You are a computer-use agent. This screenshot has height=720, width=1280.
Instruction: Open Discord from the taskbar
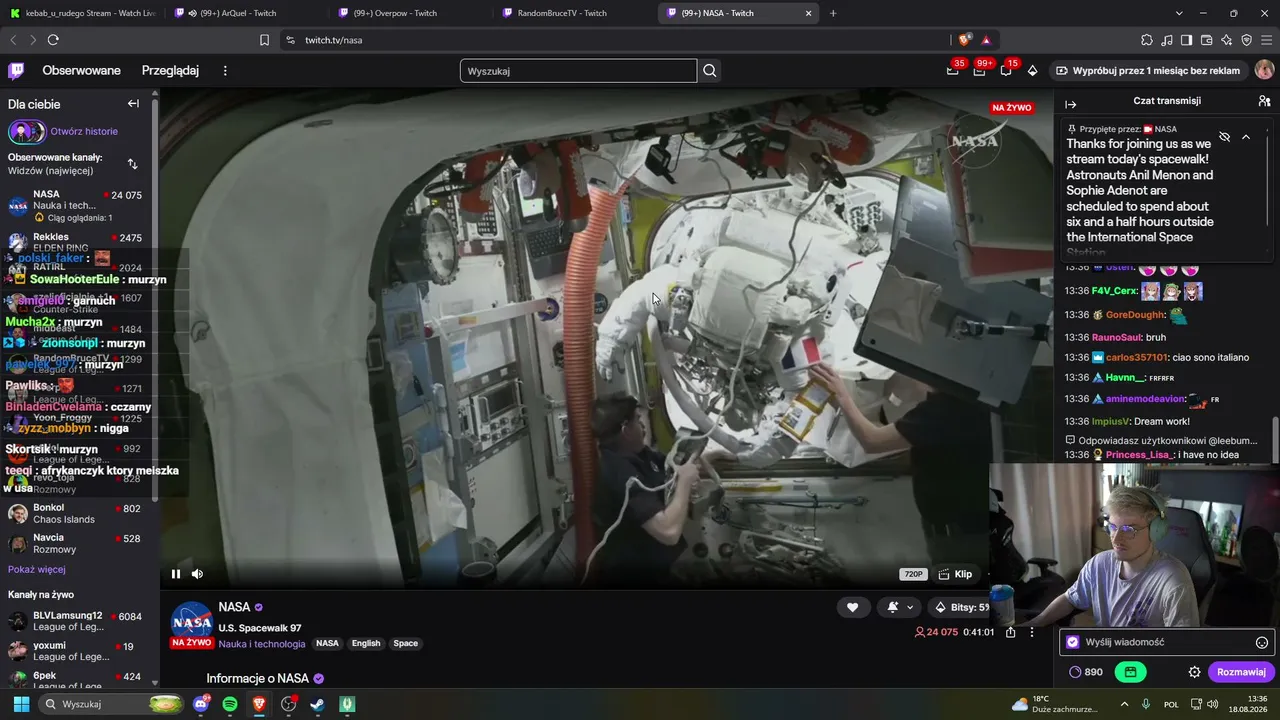[x=201, y=704]
